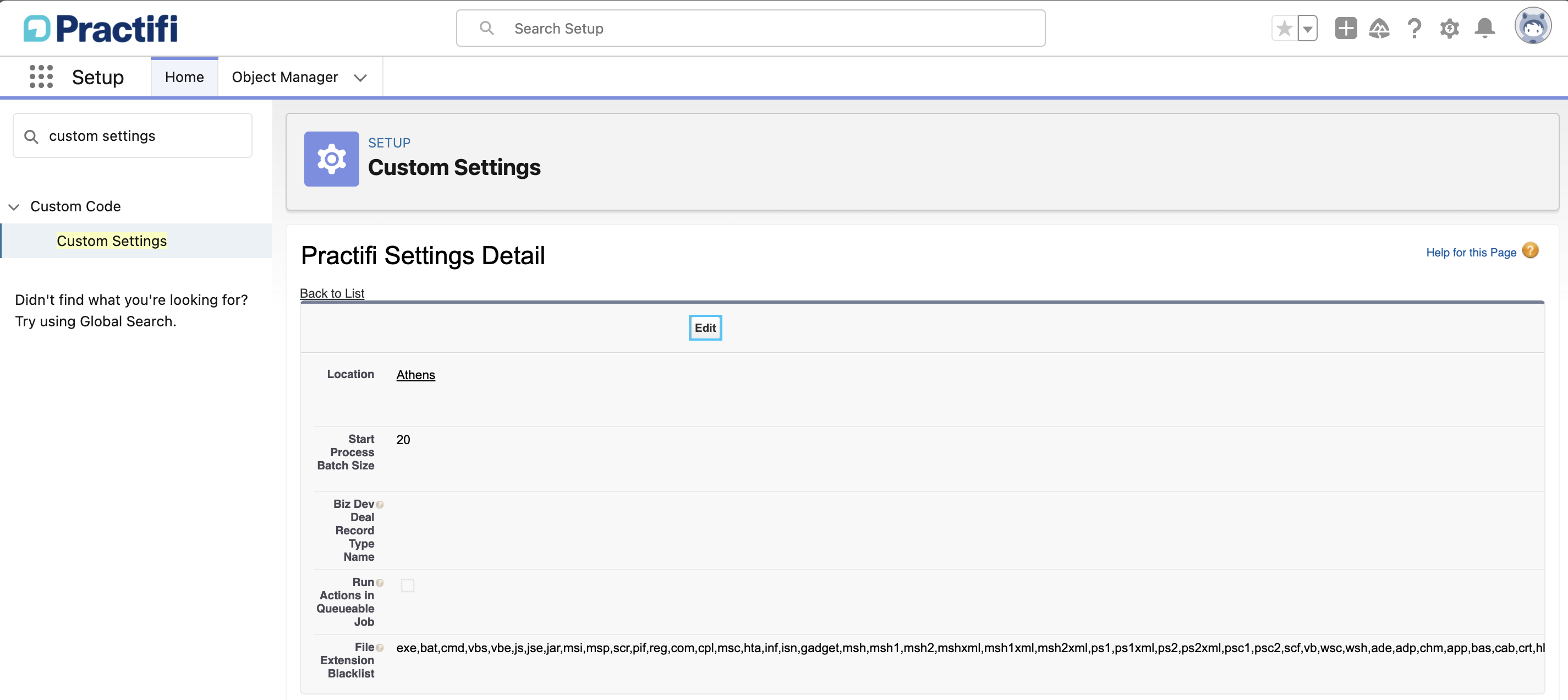Image resolution: width=1568 pixels, height=700 pixels.
Task: Click the Search Setup field
Action: (x=750, y=28)
